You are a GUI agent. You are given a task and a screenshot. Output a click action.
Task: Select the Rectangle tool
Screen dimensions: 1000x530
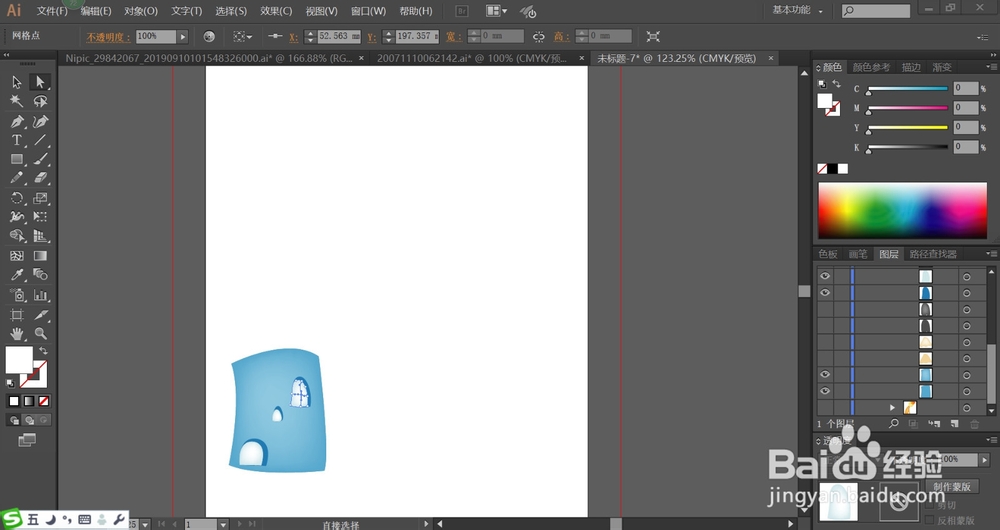click(17, 159)
